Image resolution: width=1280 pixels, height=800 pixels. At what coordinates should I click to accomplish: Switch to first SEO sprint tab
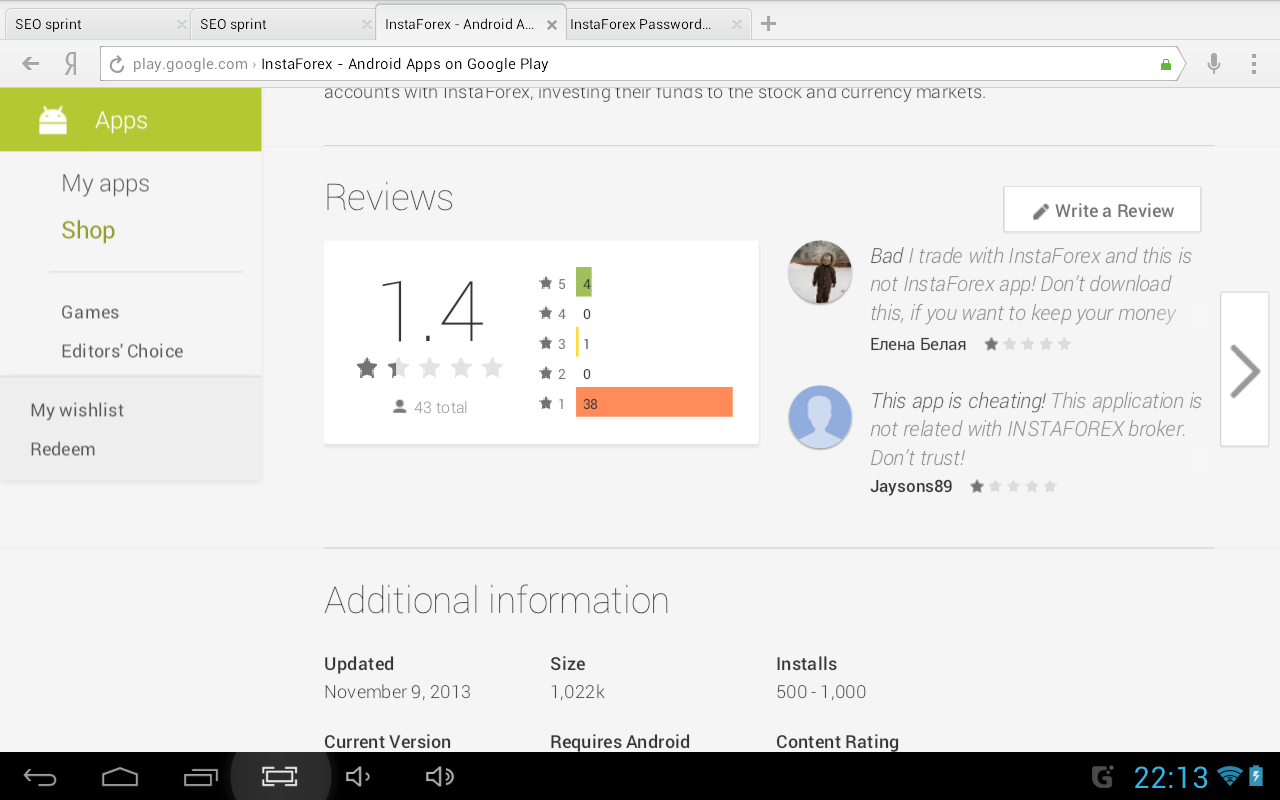click(95, 24)
